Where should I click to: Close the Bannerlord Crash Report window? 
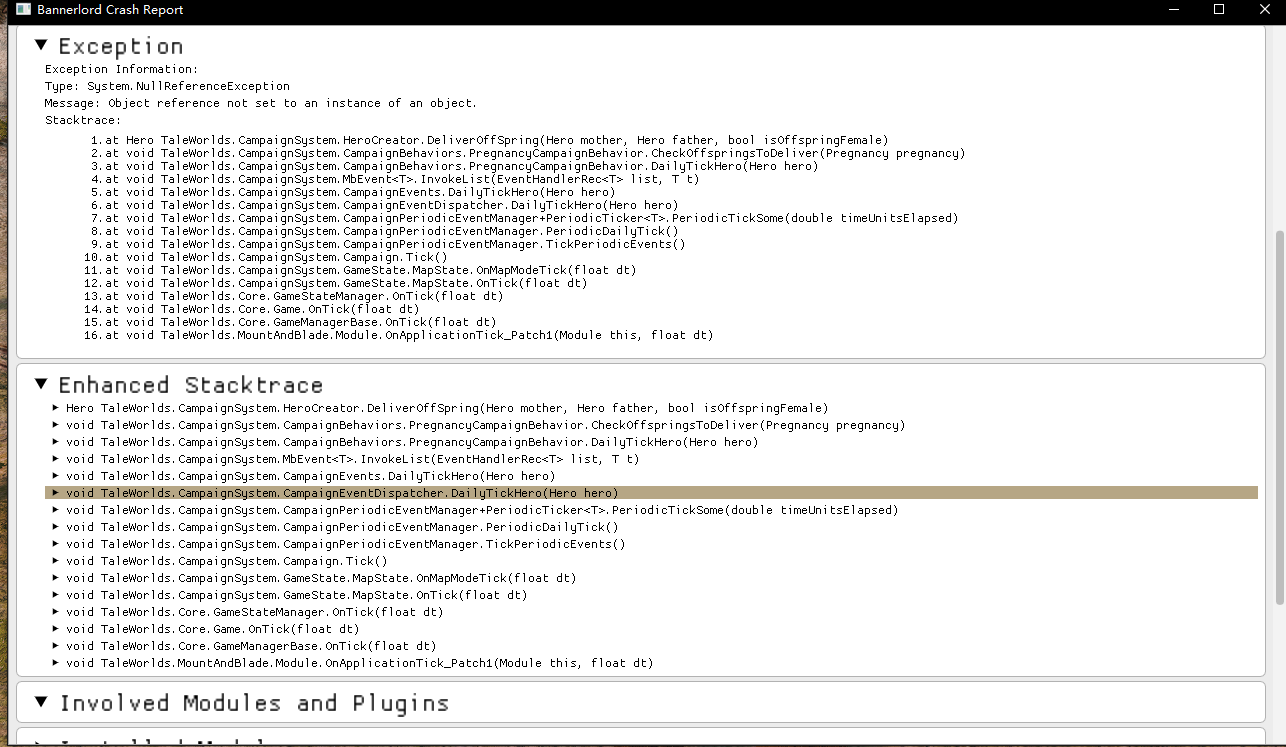tap(1264, 9)
